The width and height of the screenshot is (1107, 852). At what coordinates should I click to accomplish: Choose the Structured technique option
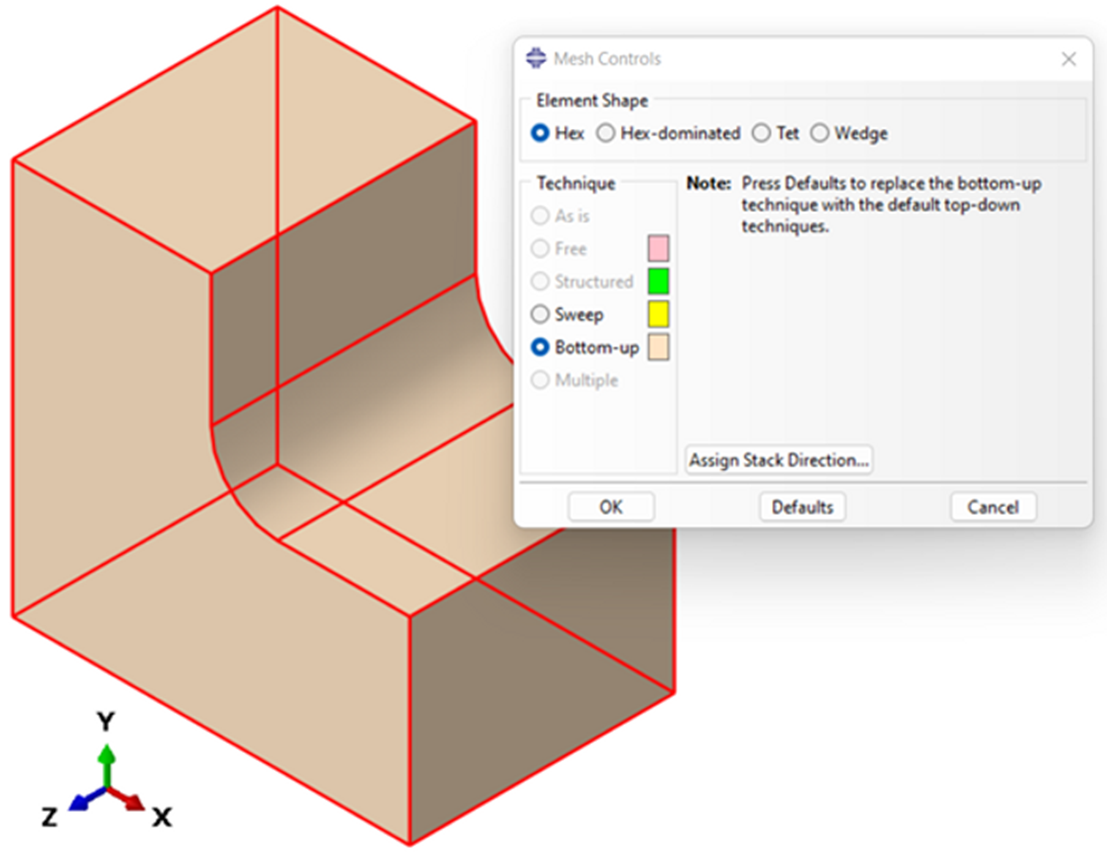[x=541, y=282]
